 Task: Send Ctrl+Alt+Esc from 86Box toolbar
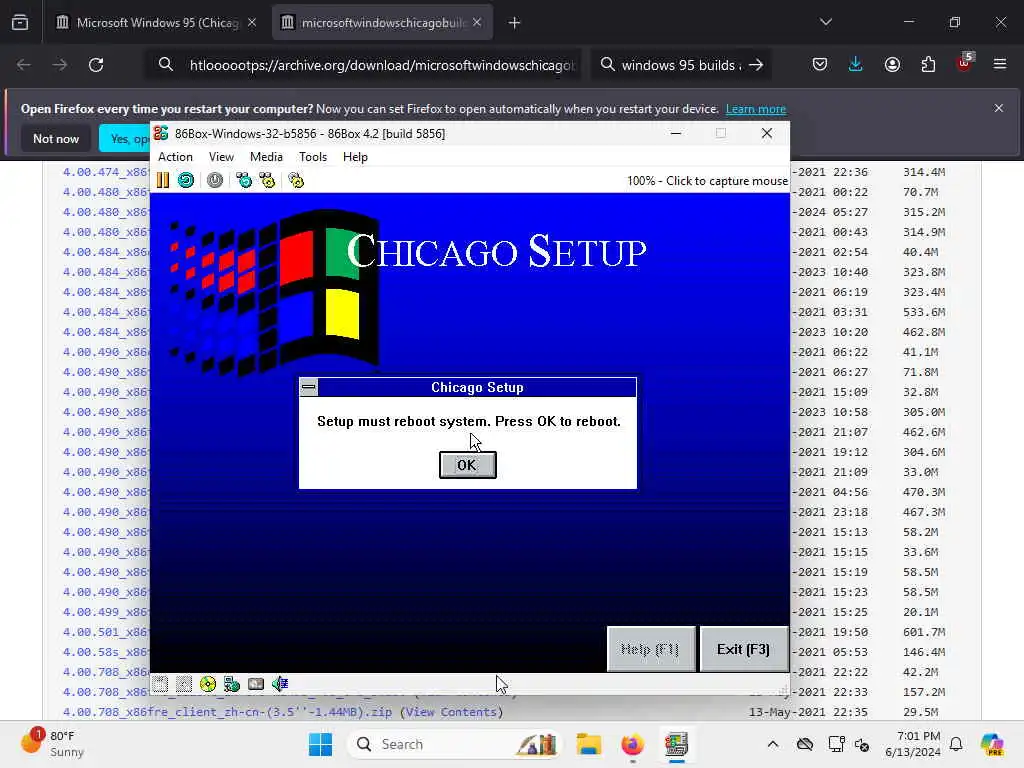coord(267,180)
